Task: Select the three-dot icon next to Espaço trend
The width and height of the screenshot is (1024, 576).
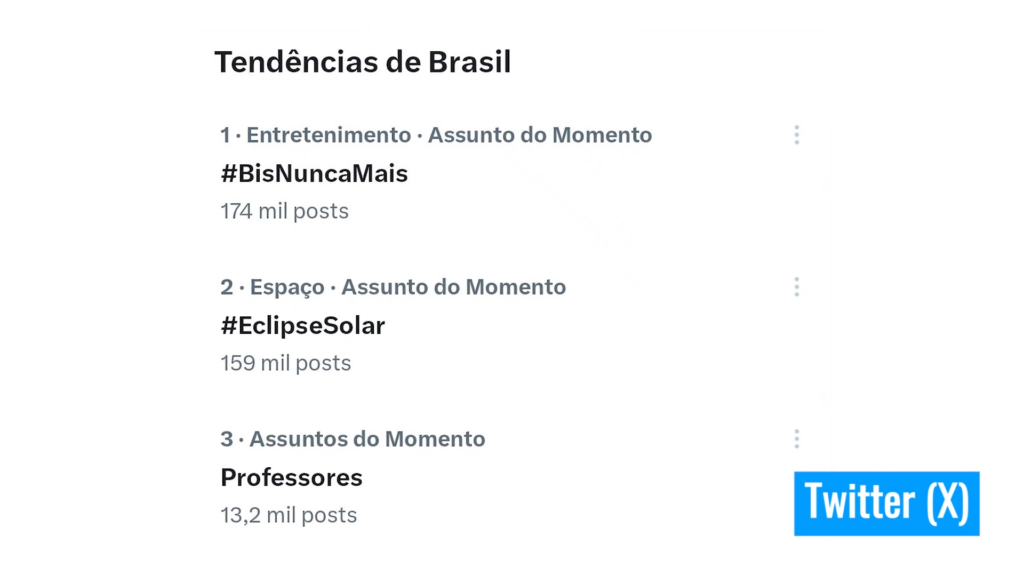Action: [x=796, y=287]
